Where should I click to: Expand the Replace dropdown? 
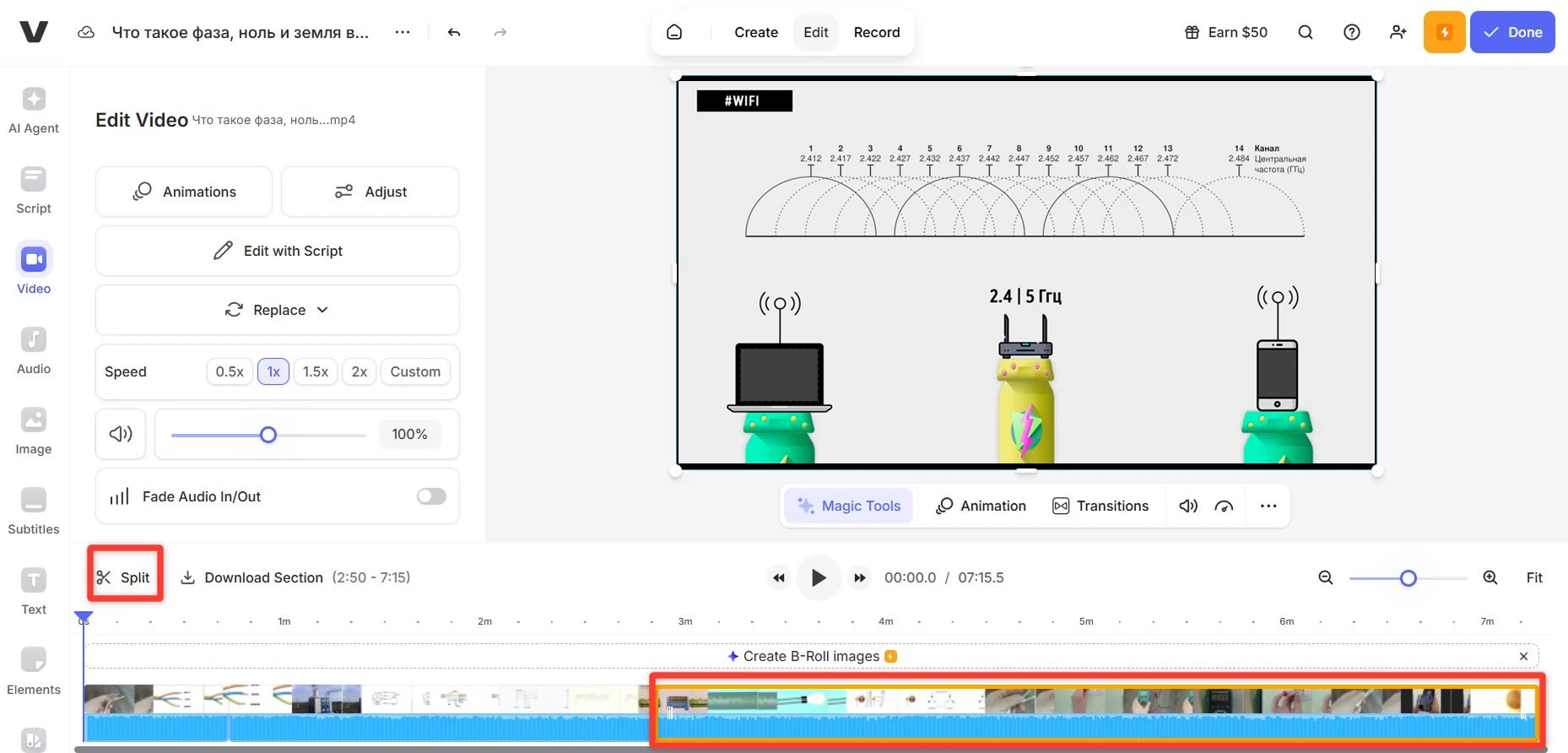click(277, 310)
